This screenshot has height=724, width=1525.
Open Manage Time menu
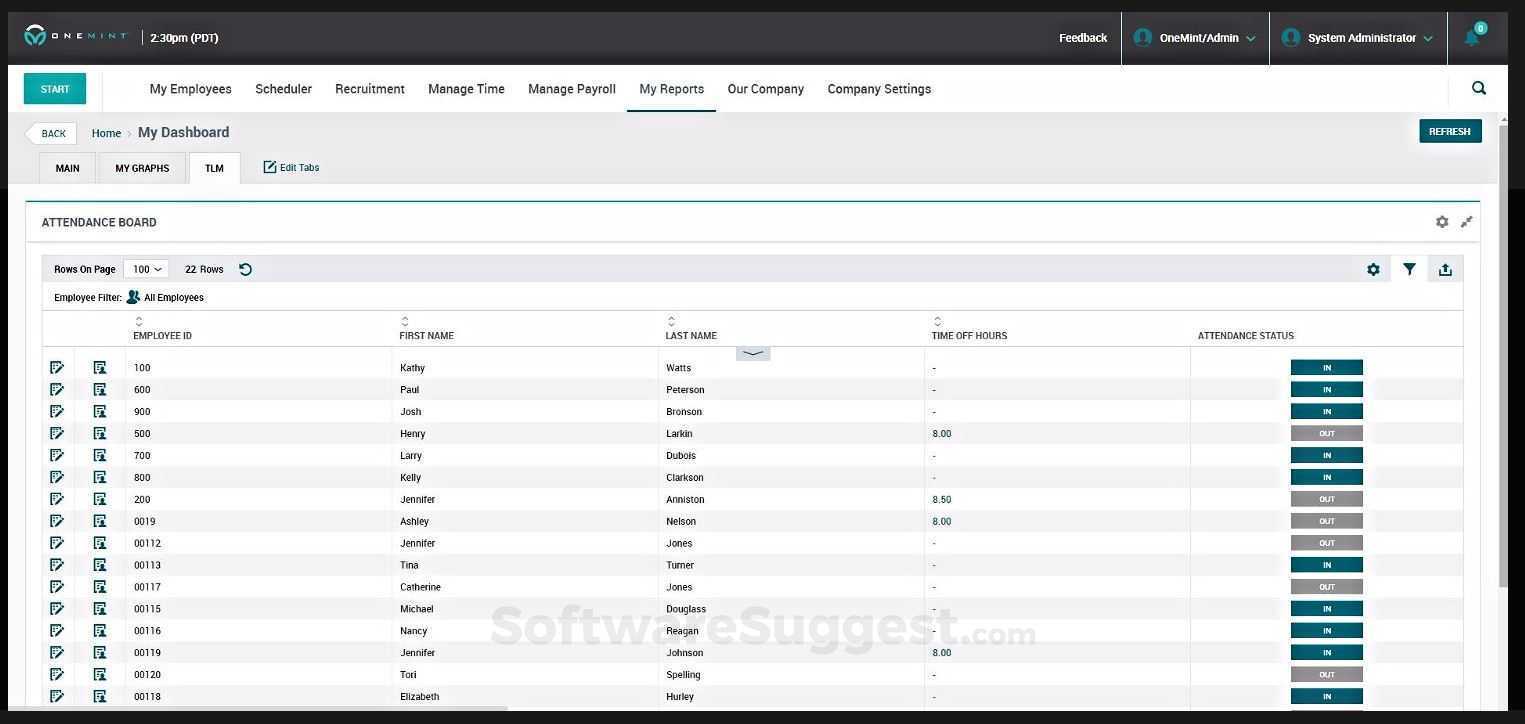pyautogui.click(x=466, y=89)
